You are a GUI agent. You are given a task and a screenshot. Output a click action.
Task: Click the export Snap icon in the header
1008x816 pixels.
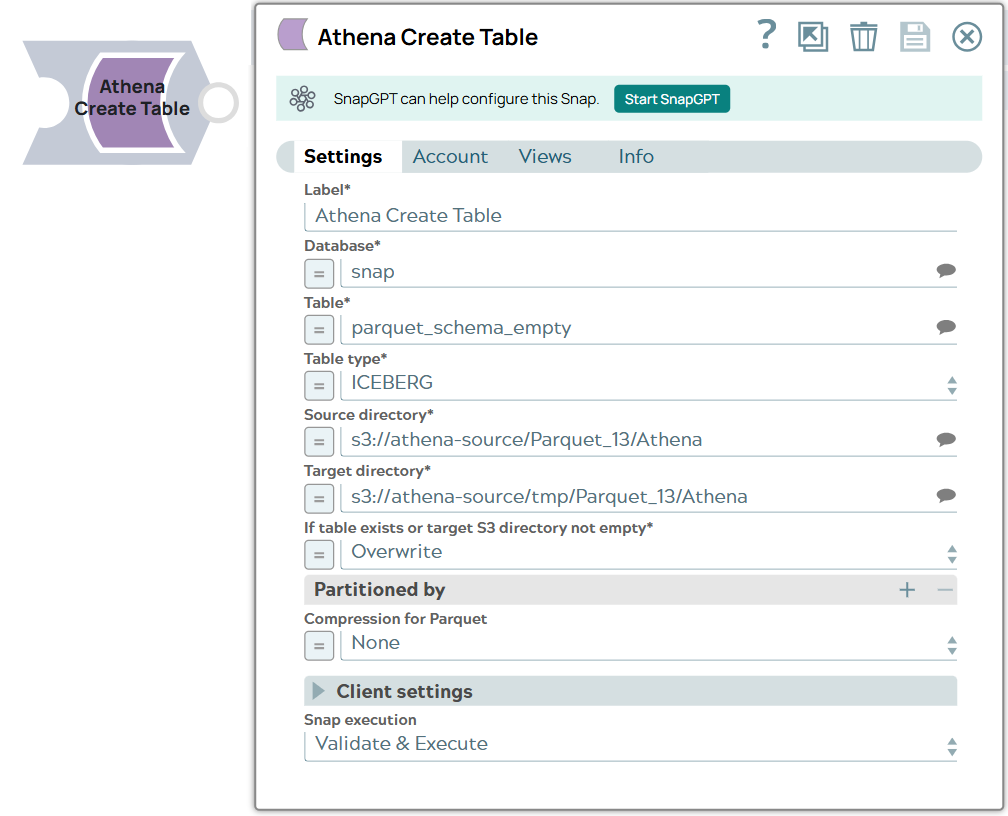click(813, 36)
